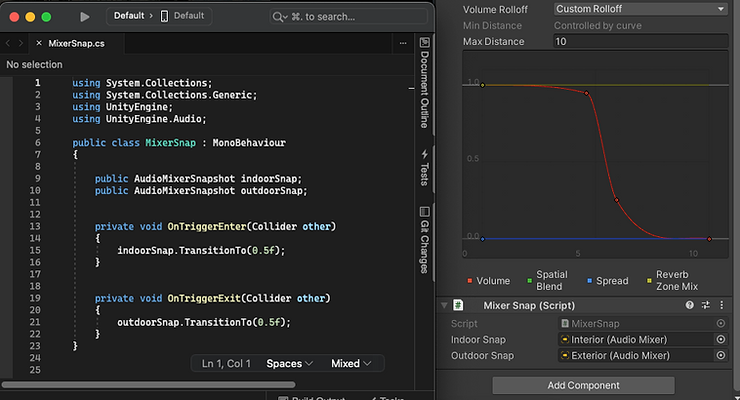Click the Add Component button

583,385
